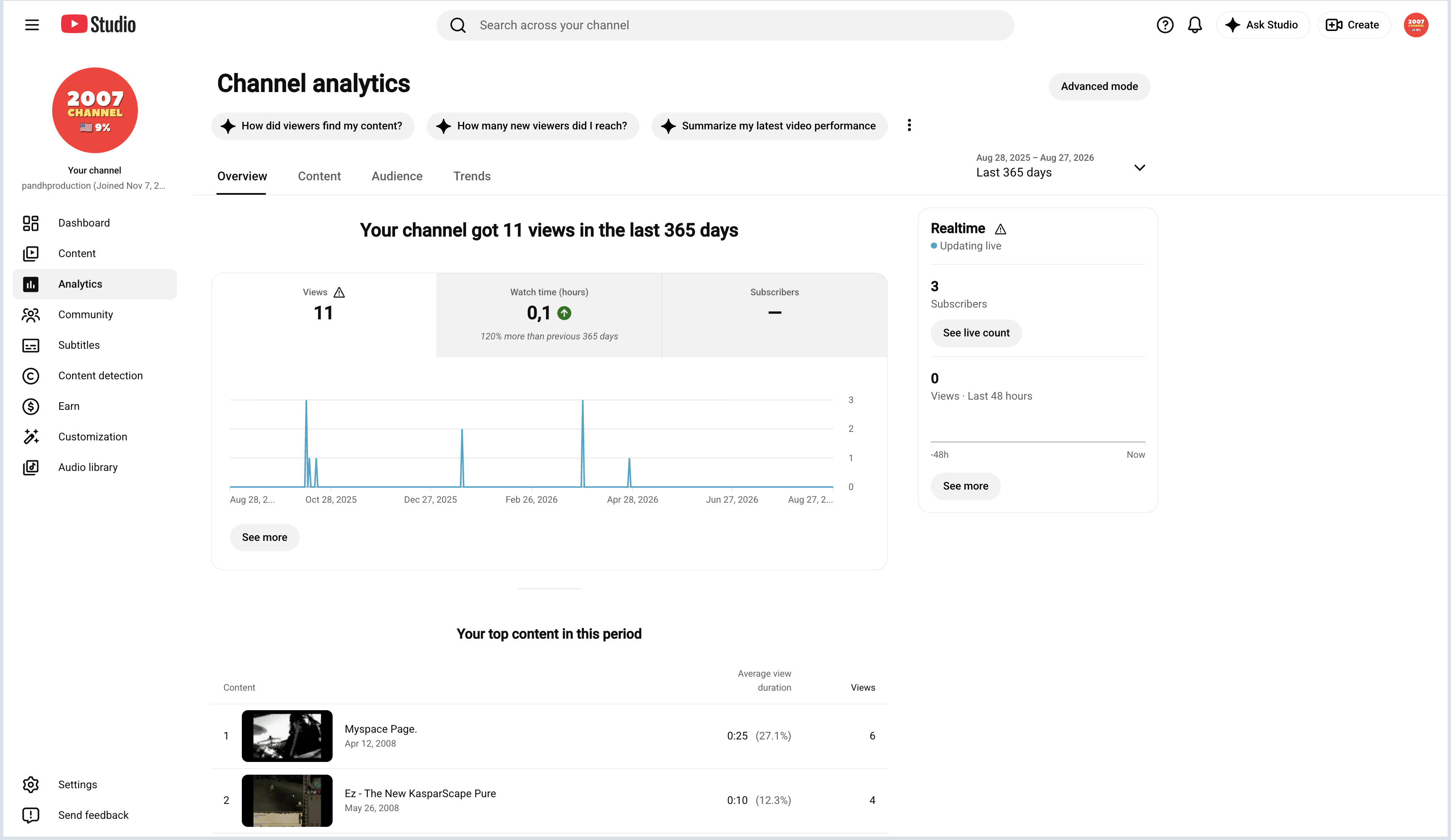This screenshot has width=1451, height=840.
Task: Select 'Summarize my latest video performance' prompt
Action: (x=769, y=126)
